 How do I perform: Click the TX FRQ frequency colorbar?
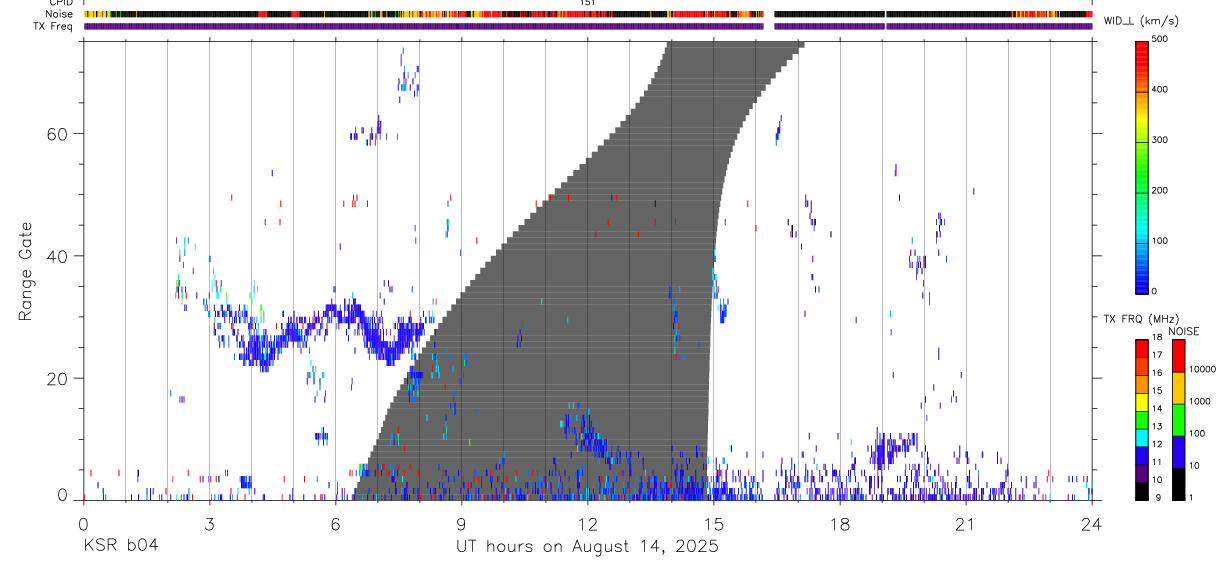coord(1142,419)
